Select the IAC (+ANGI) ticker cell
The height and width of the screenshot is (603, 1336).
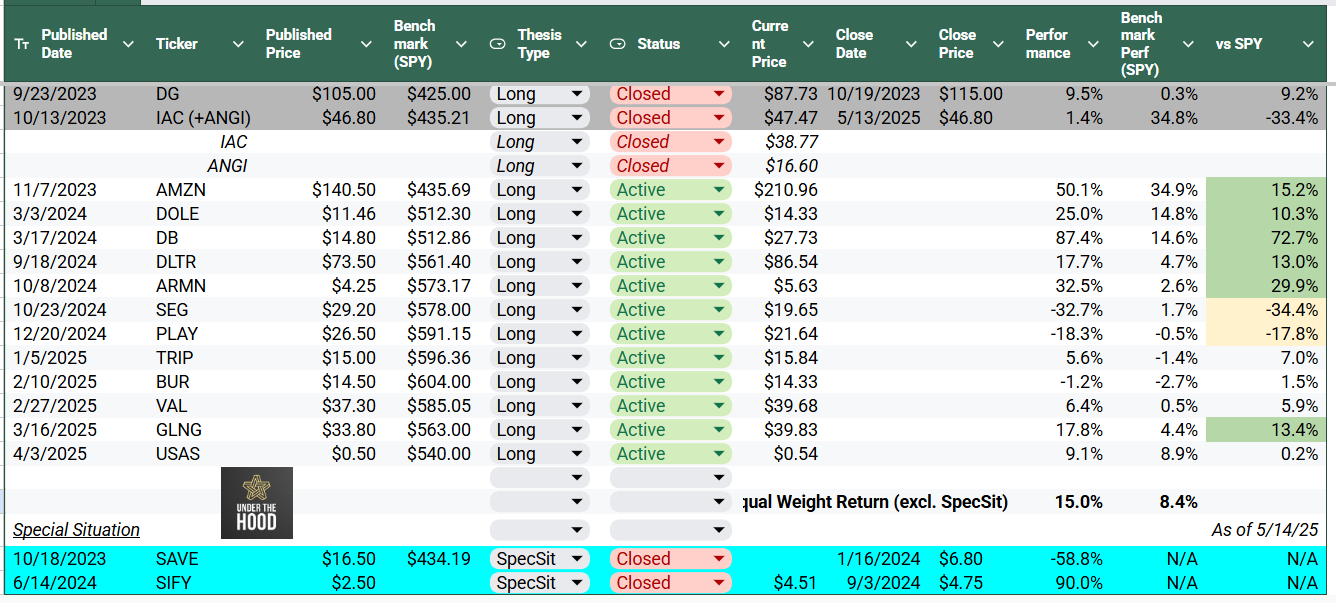203,118
